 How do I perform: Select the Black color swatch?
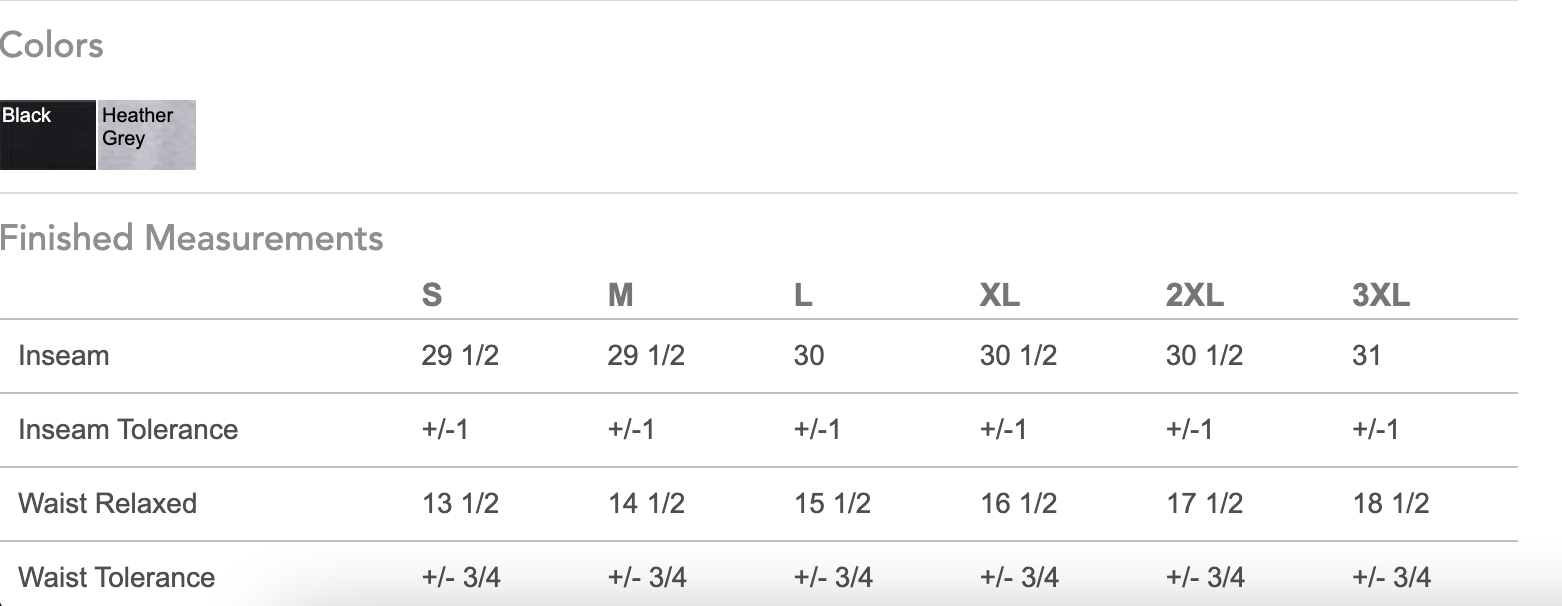point(48,135)
